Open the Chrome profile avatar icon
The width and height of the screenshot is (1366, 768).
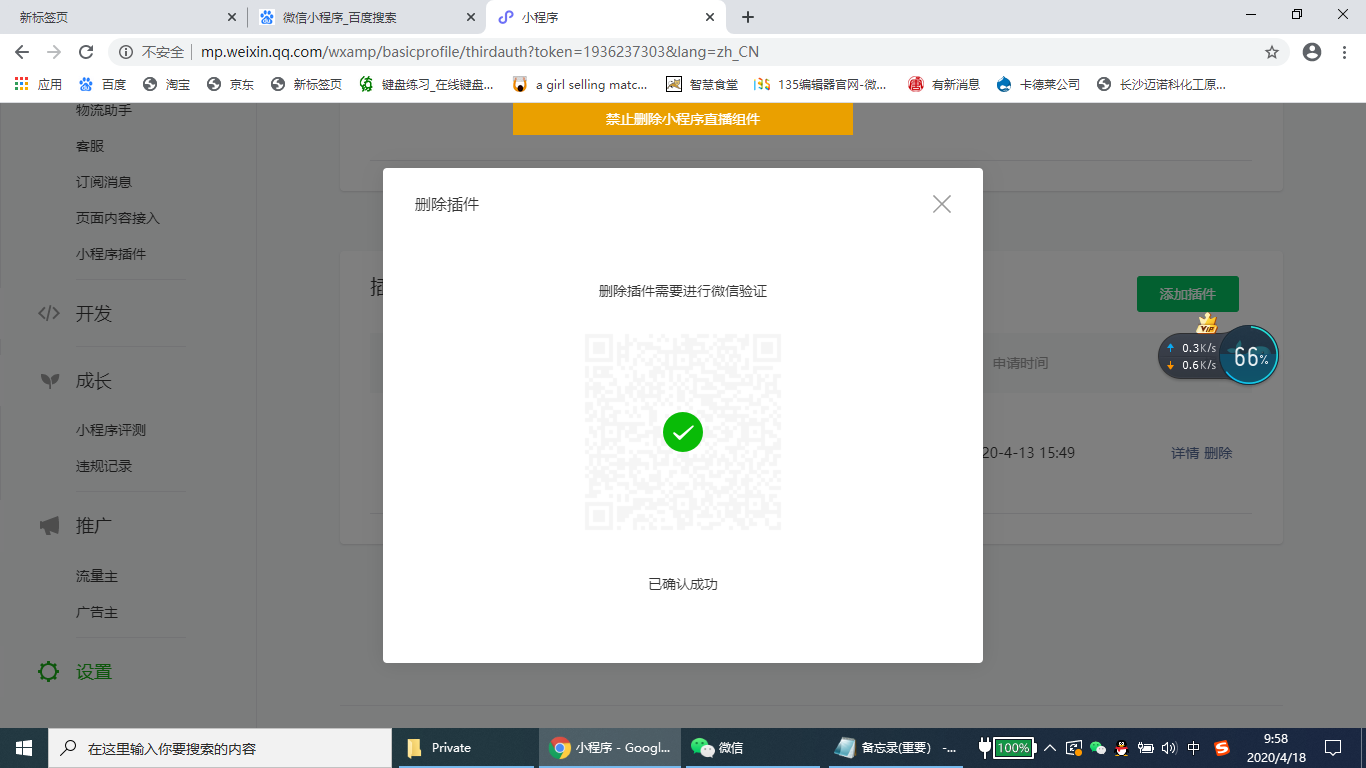pyautogui.click(x=1312, y=52)
